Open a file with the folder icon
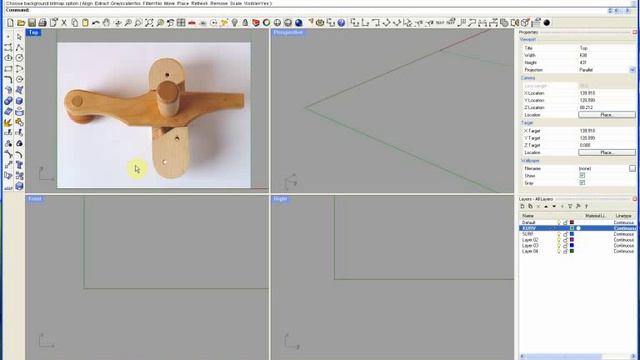The height and width of the screenshot is (360, 640). [21, 23]
